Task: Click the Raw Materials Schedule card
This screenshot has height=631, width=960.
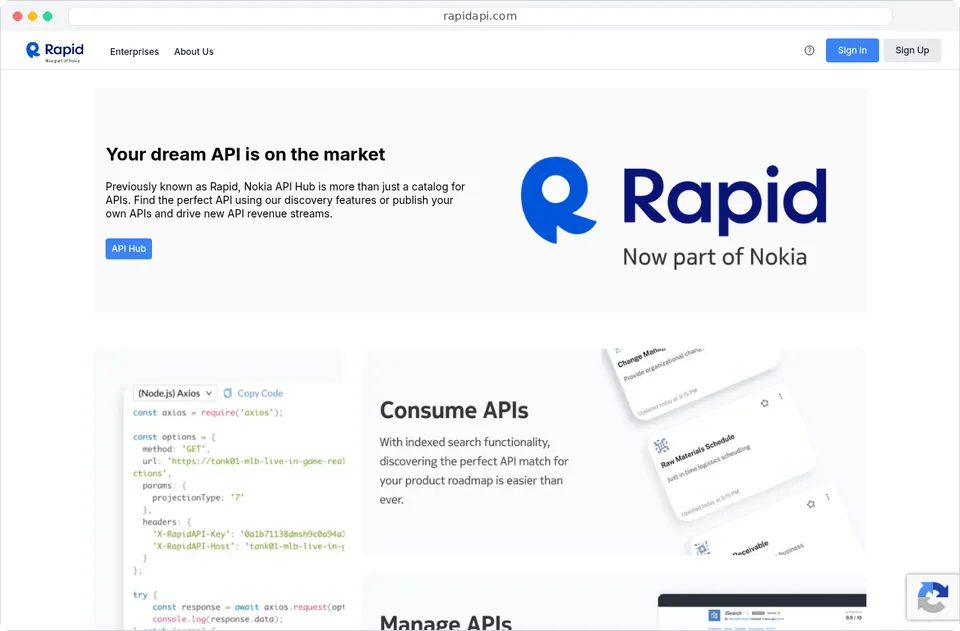Action: [x=732, y=455]
